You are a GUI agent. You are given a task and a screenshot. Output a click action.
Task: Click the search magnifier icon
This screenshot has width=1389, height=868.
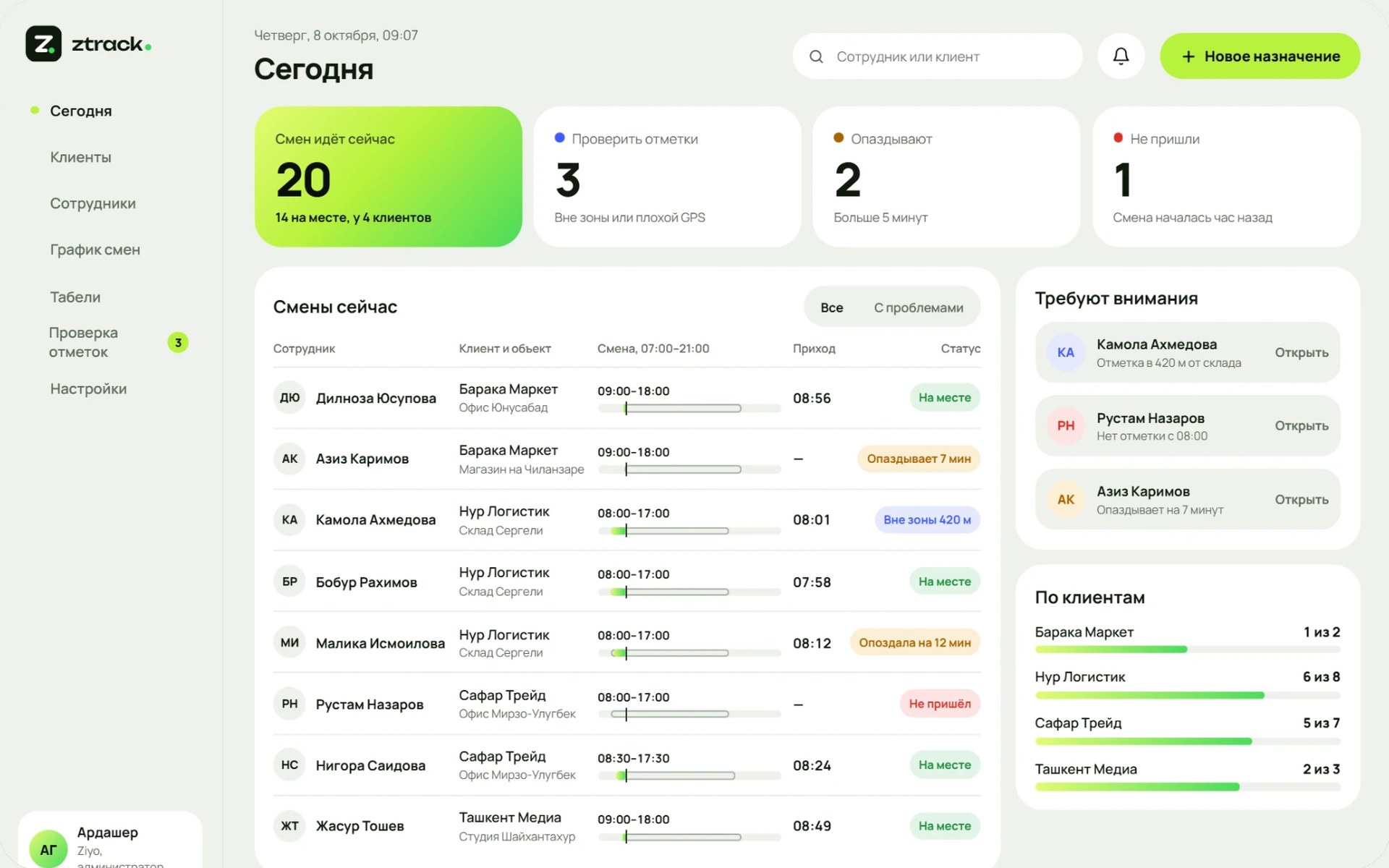point(816,56)
